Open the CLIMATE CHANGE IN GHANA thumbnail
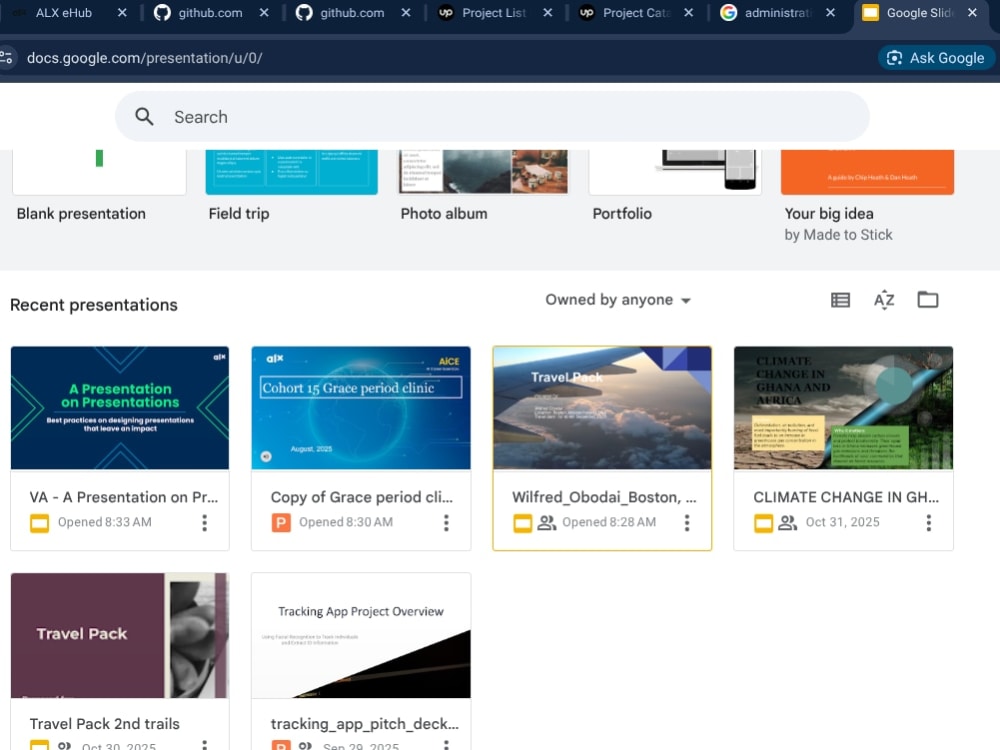The height and width of the screenshot is (750, 1000). 843,408
